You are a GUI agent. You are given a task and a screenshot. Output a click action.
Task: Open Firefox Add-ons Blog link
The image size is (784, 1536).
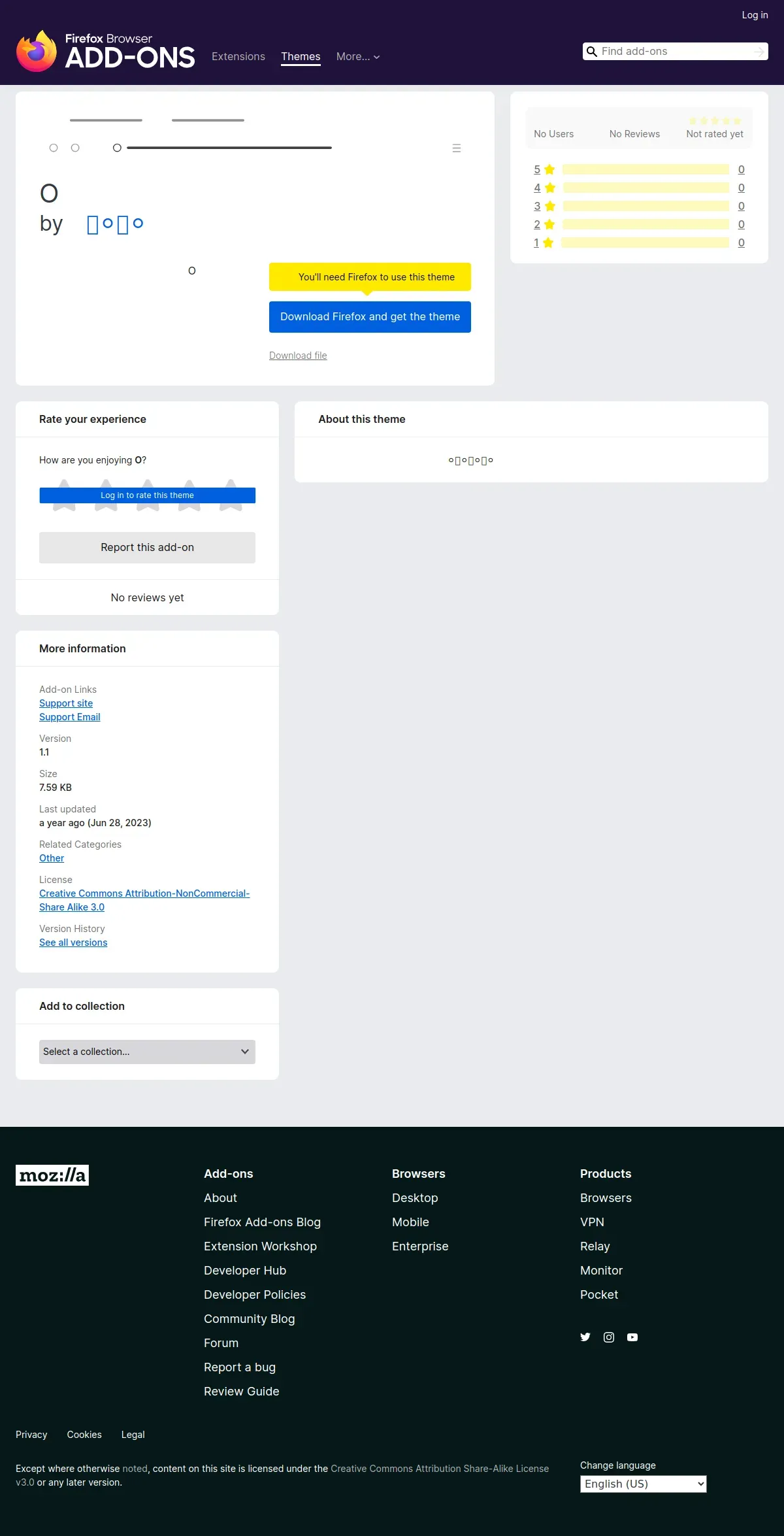pyautogui.click(x=262, y=1222)
